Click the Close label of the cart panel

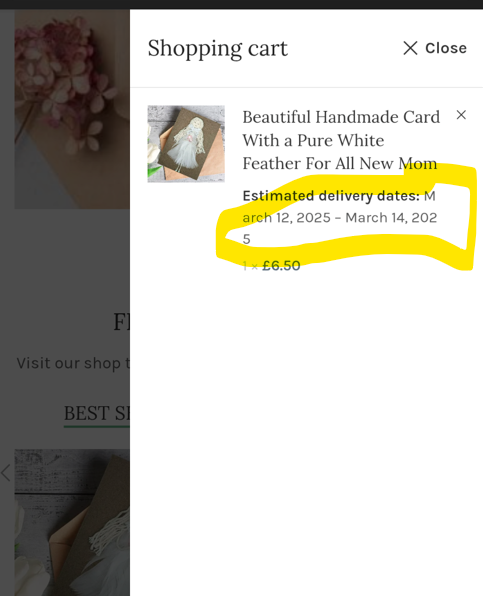(446, 48)
